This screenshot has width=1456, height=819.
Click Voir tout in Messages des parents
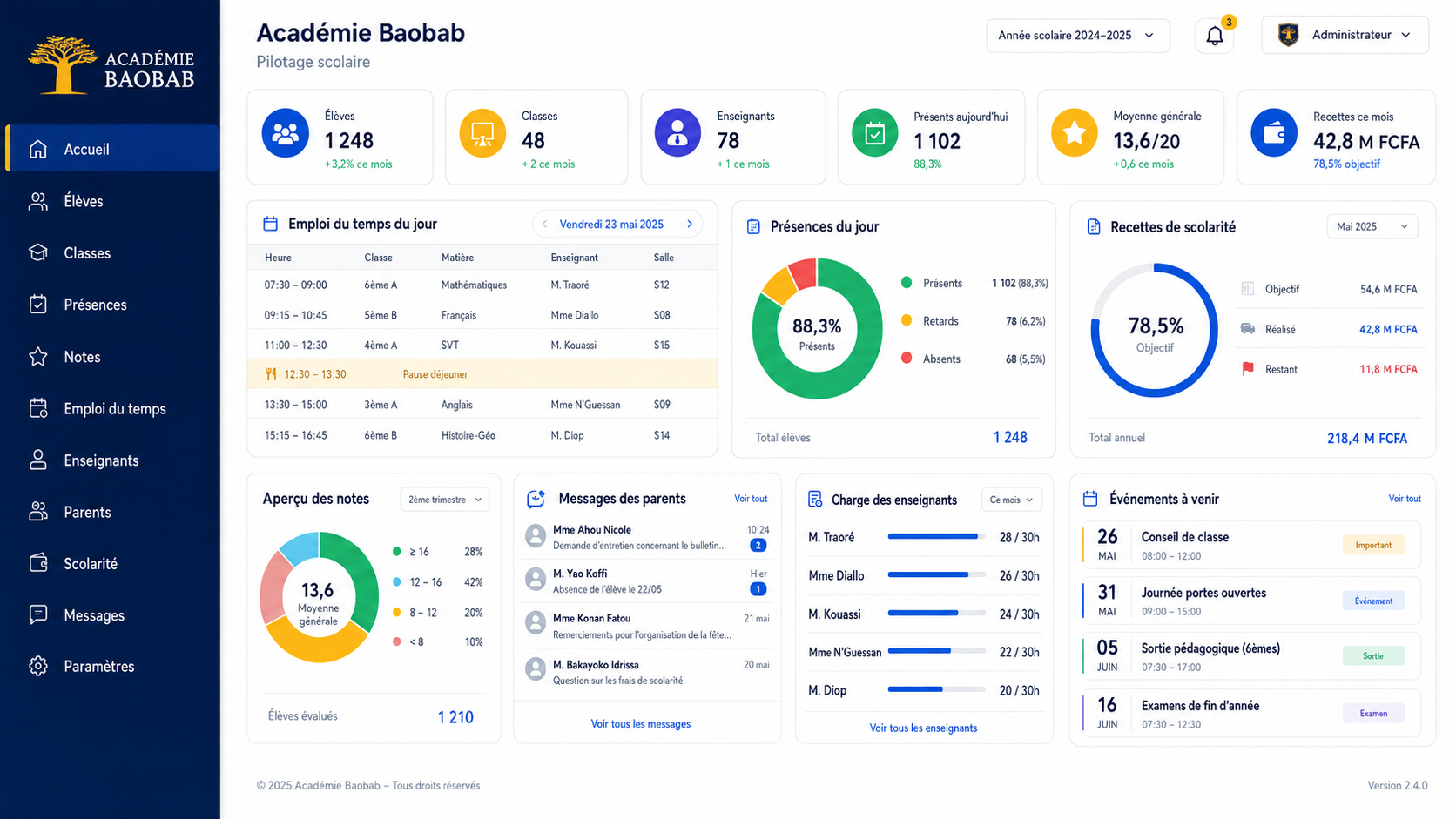pos(751,499)
